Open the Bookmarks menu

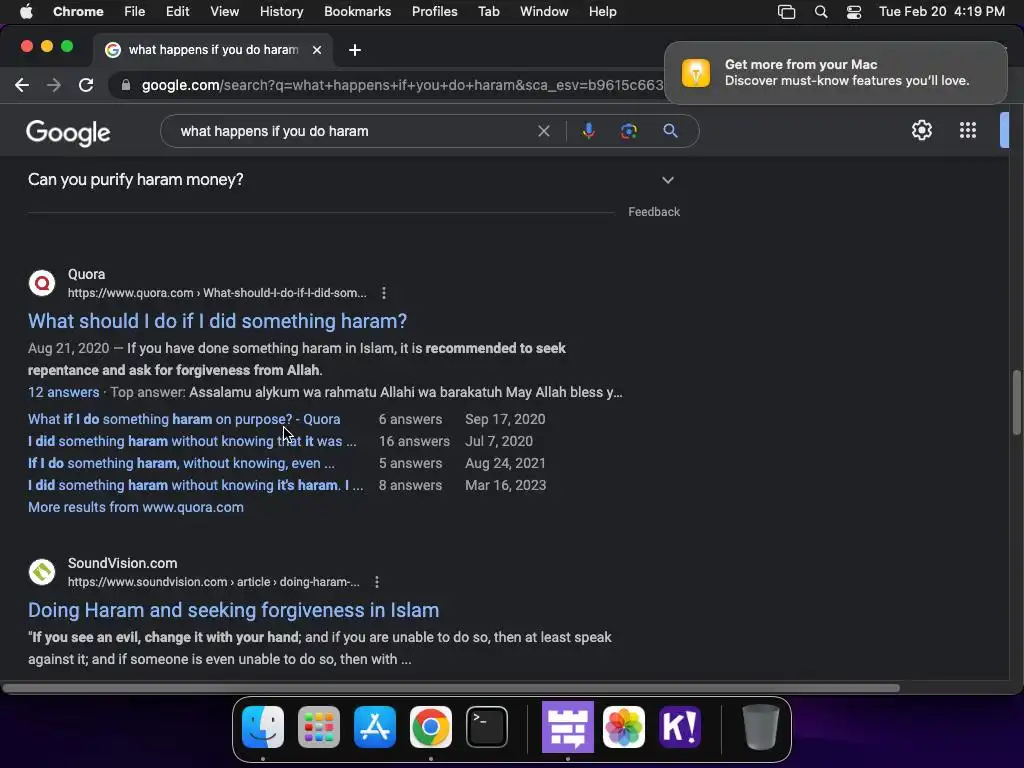point(357,12)
